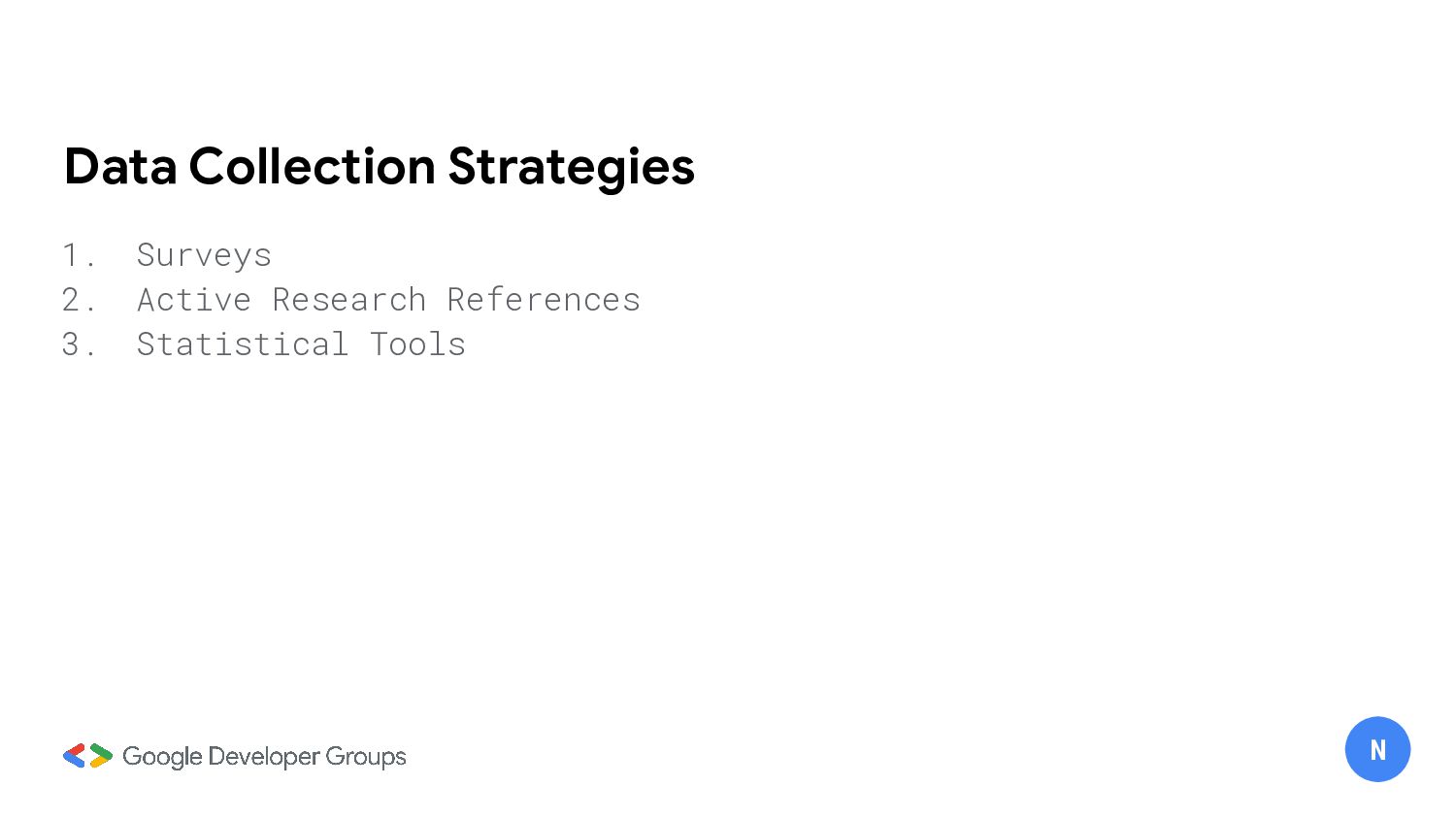1456x819 pixels.
Task: Click the word "Strategies" in the title
Action: pos(571,167)
